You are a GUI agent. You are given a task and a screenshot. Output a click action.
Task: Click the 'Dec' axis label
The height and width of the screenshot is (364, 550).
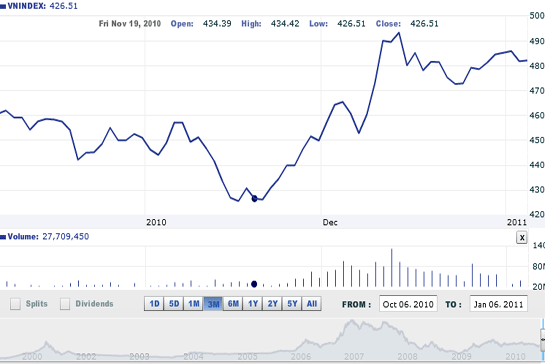coord(330,222)
